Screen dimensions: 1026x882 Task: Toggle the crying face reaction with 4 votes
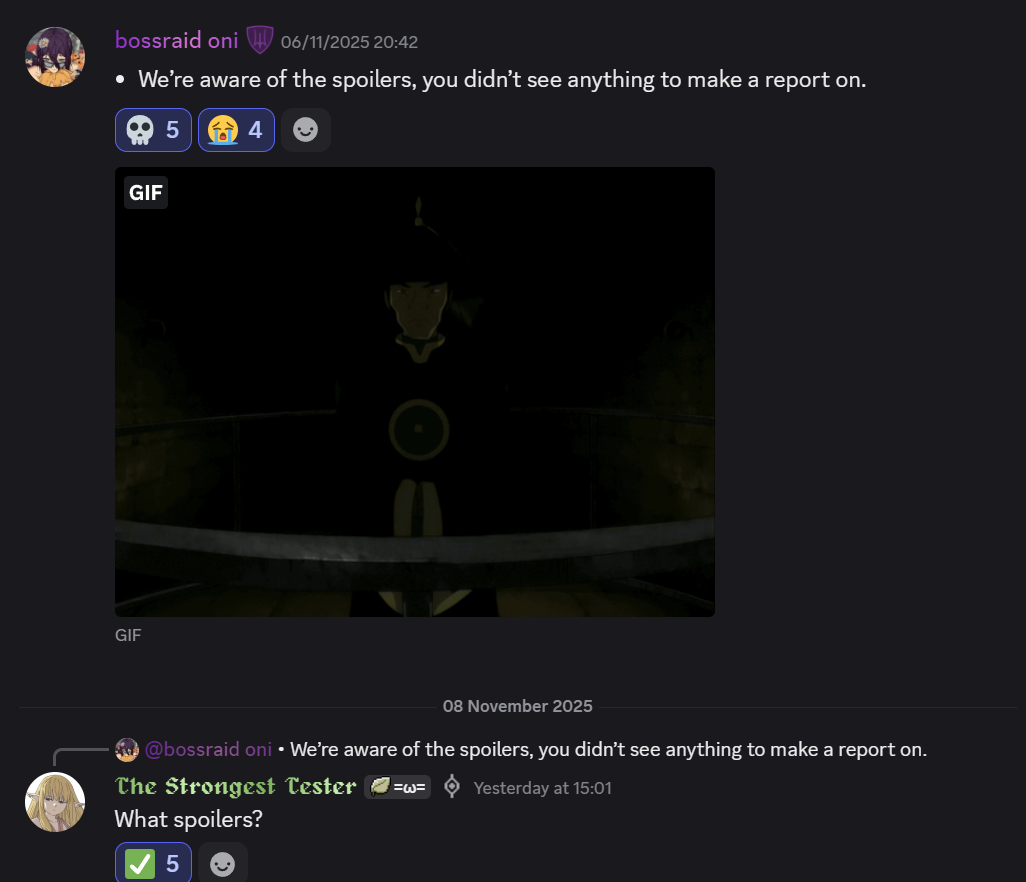click(x=236, y=130)
